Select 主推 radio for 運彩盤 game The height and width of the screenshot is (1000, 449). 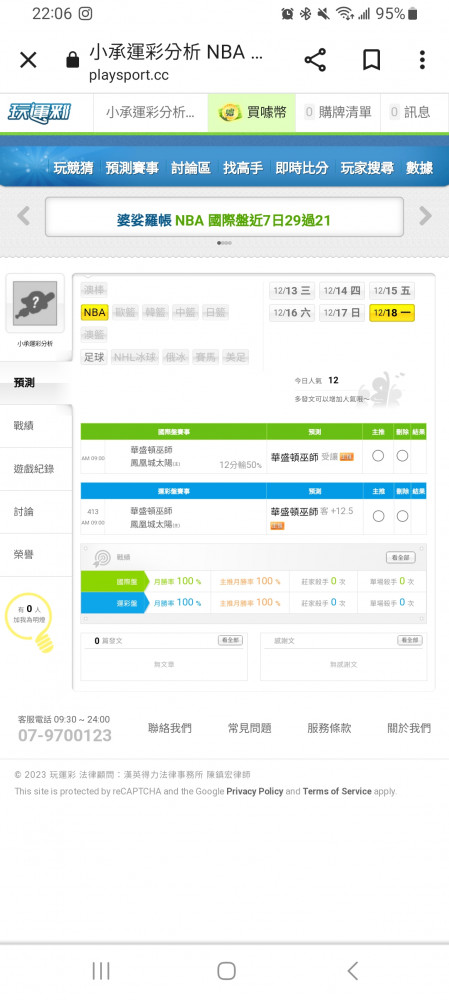pos(378,516)
